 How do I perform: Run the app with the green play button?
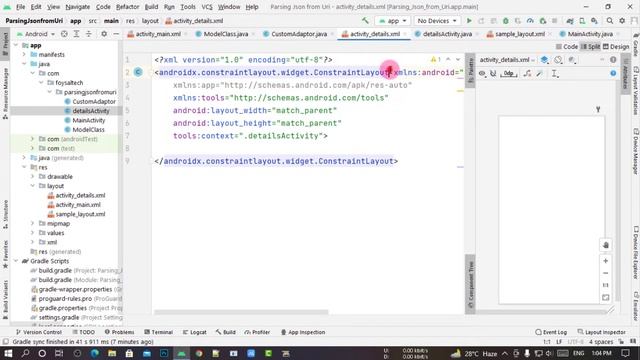(469, 21)
